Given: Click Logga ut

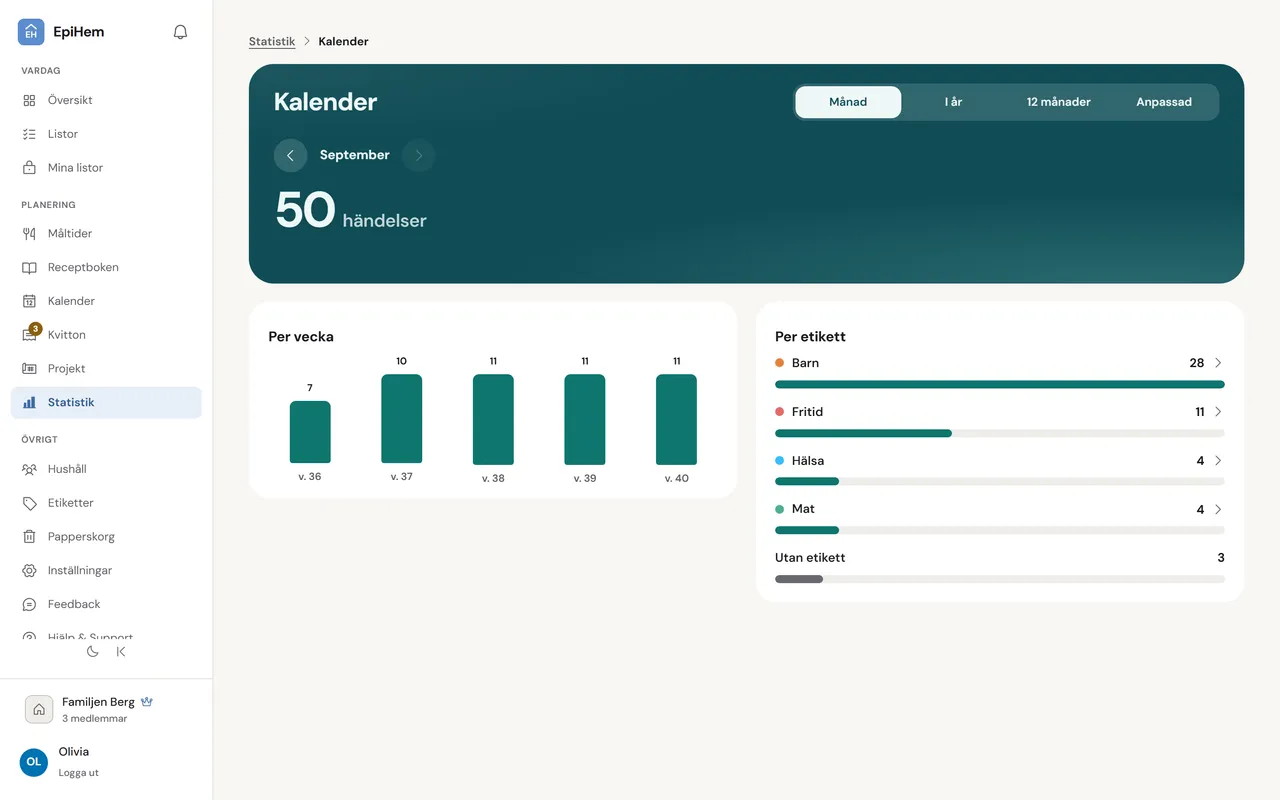Looking at the screenshot, I should click(x=79, y=773).
